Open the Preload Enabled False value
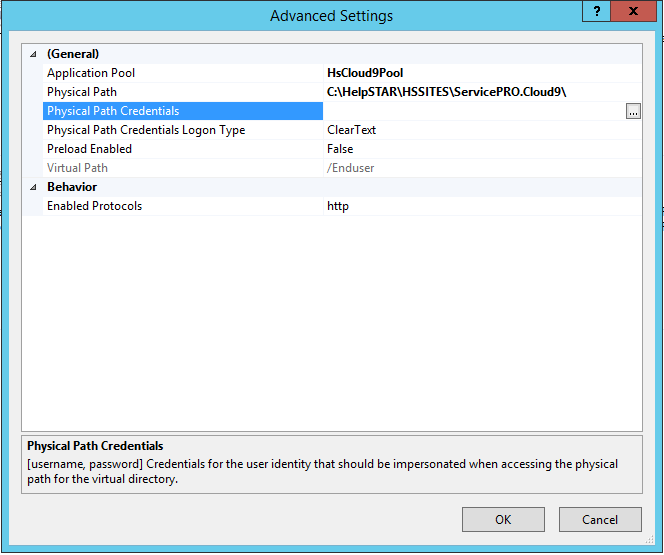Viewport: 664px width, 555px height. [x=340, y=149]
